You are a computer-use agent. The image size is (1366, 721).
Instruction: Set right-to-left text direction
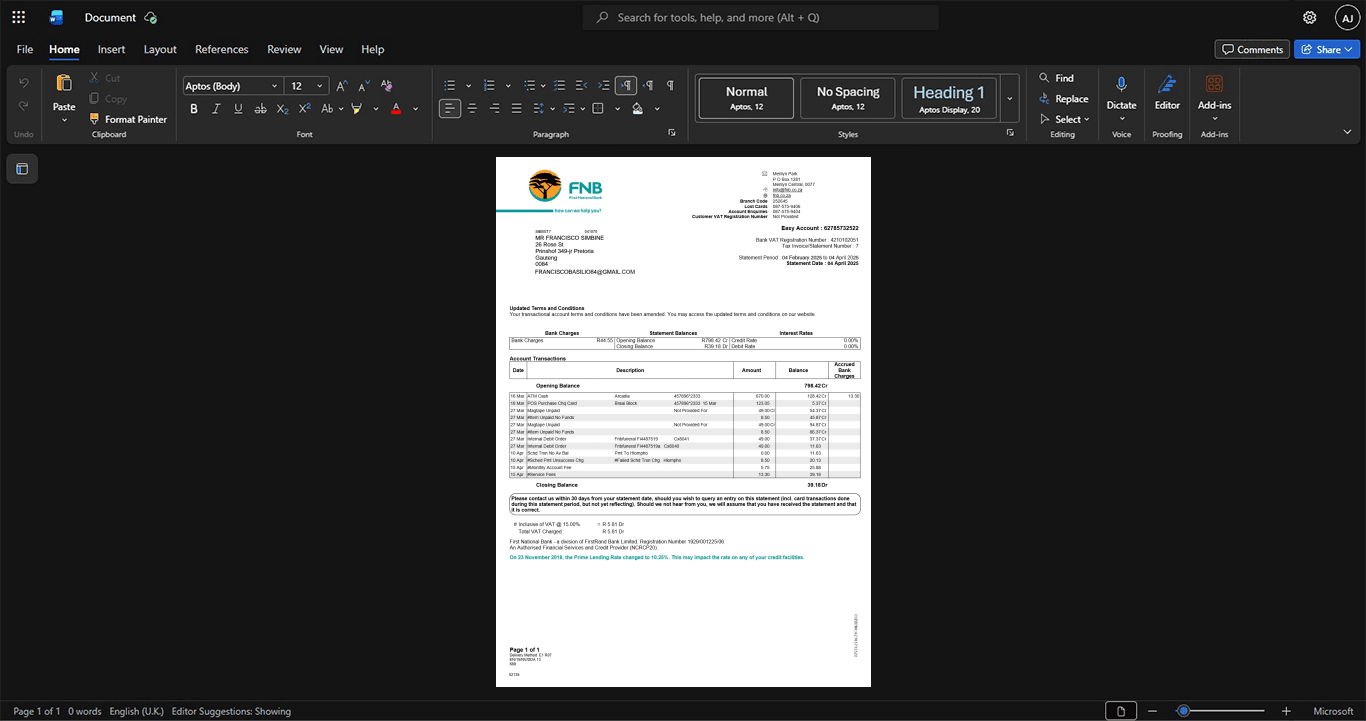(x=648, y=86)
